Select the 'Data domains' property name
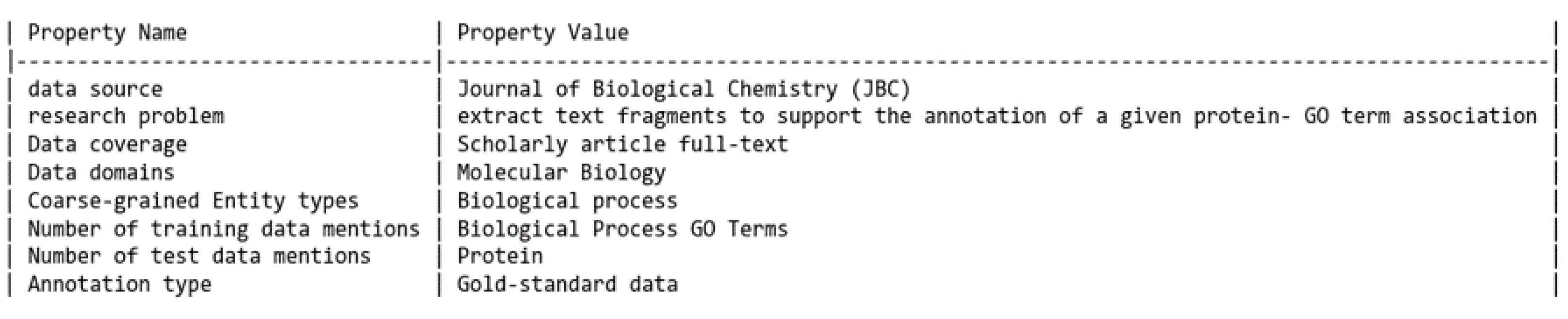 coord(101,172)
